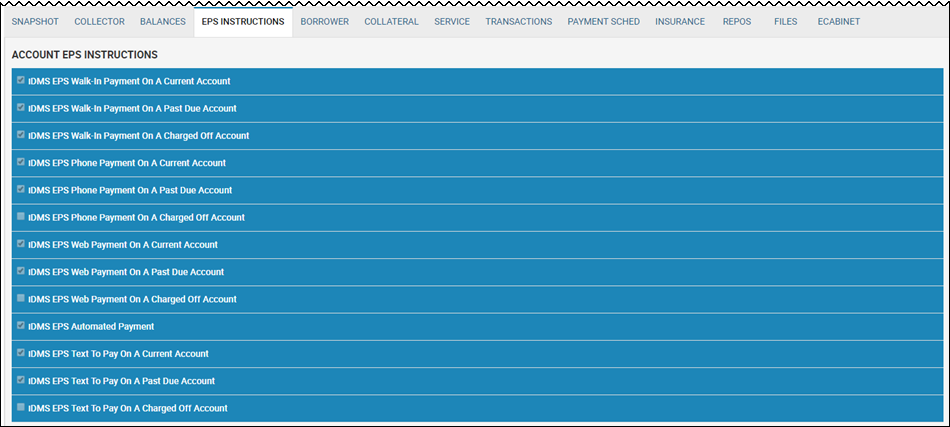Open the Repos tab

[737, 21]
